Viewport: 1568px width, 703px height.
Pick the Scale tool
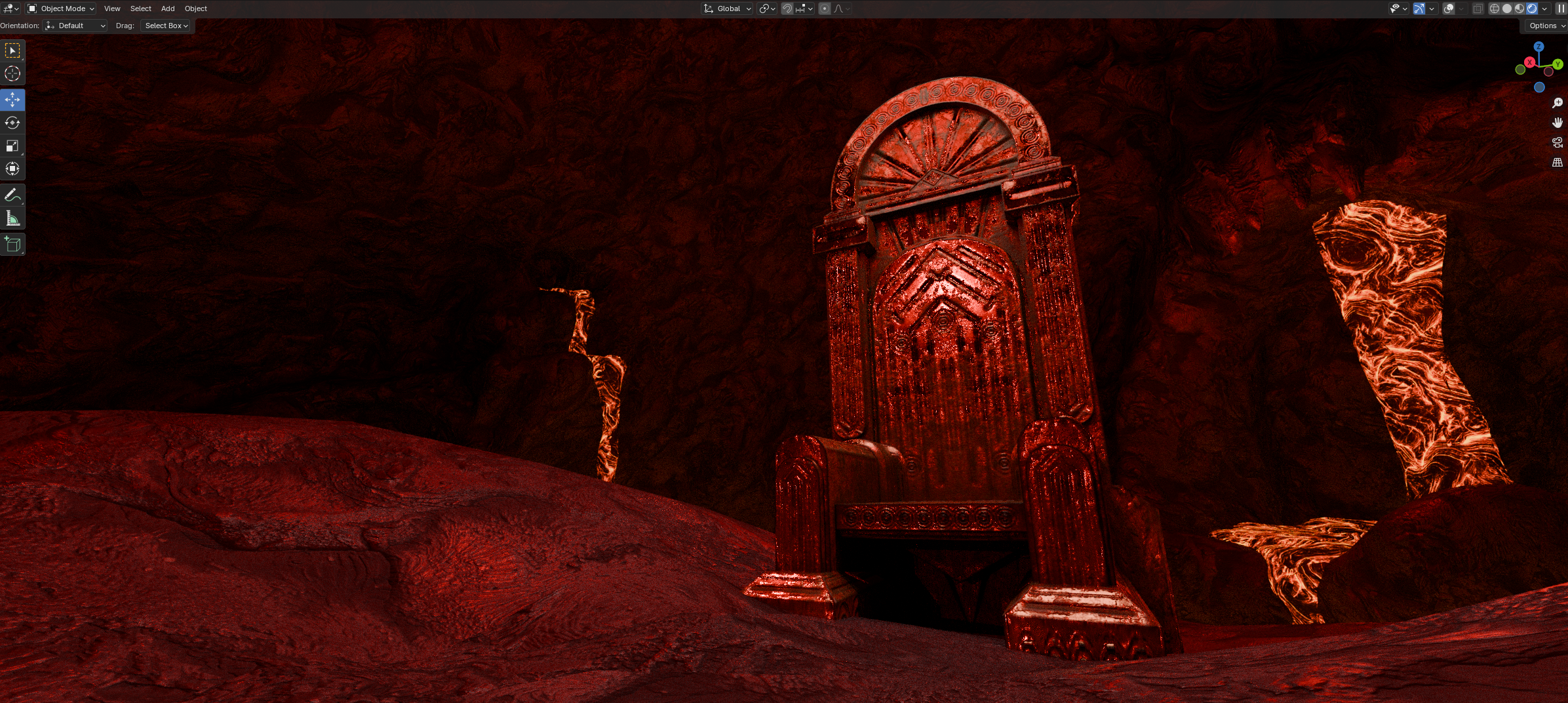point(12,146)
